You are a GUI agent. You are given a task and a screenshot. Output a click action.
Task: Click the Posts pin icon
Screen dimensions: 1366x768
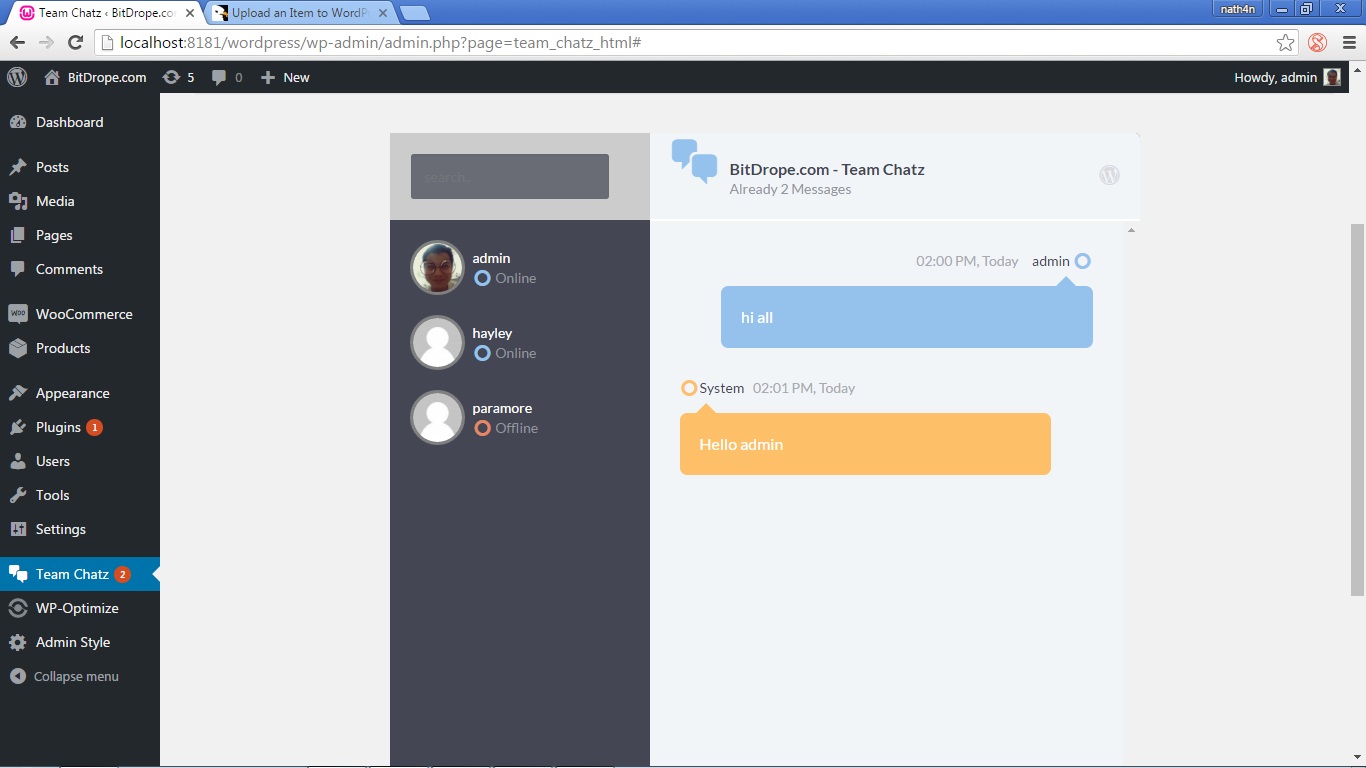pos(18,167)
